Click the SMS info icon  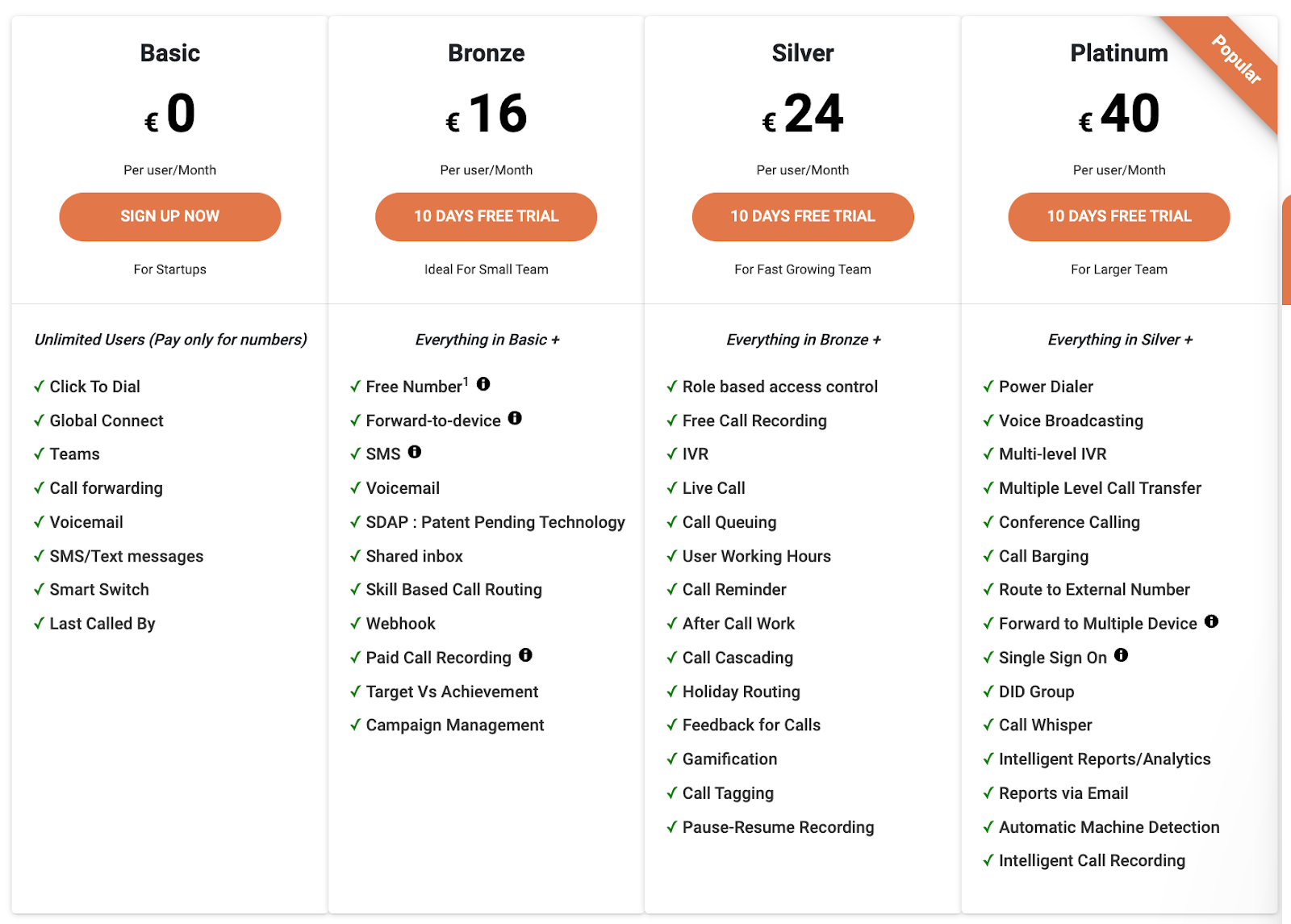[x=415, y=452]
